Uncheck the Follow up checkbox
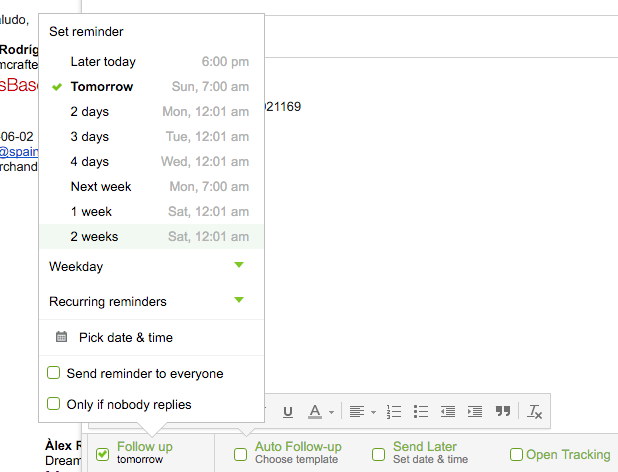This screenshot has height=472, width=618. [102, 454]
